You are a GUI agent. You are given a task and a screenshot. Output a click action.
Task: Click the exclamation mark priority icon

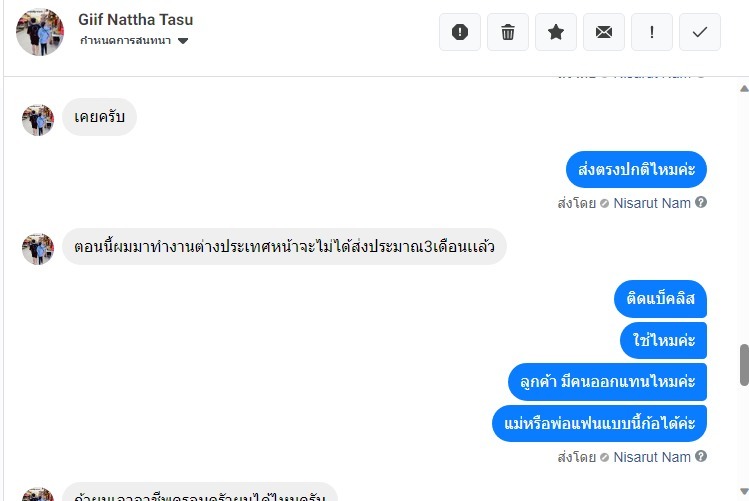pos(652,32)
